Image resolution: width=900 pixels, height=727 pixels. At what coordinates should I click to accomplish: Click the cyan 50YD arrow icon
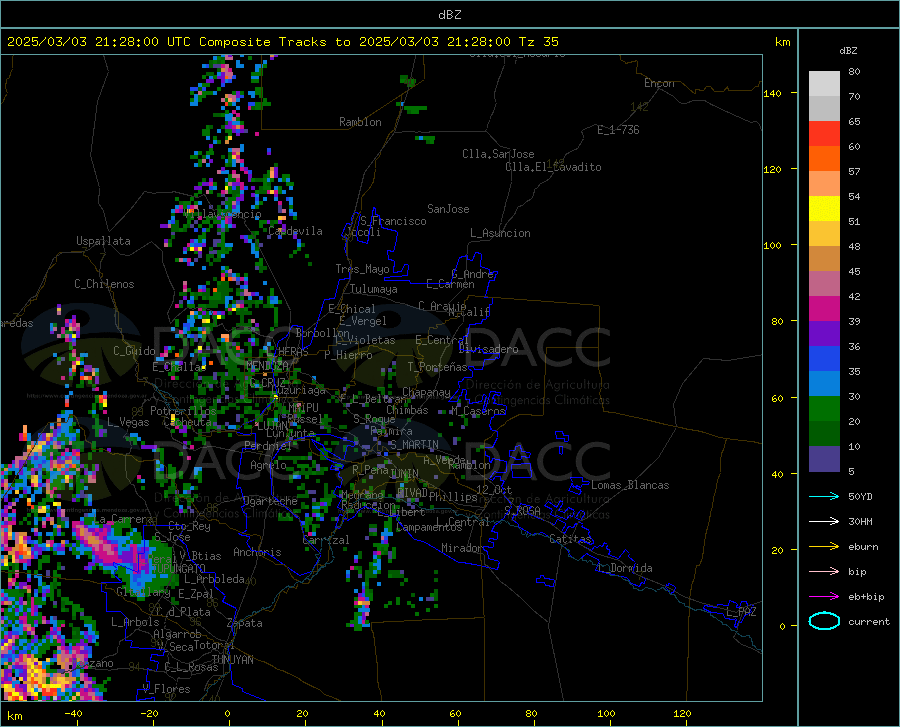[824, 496]
